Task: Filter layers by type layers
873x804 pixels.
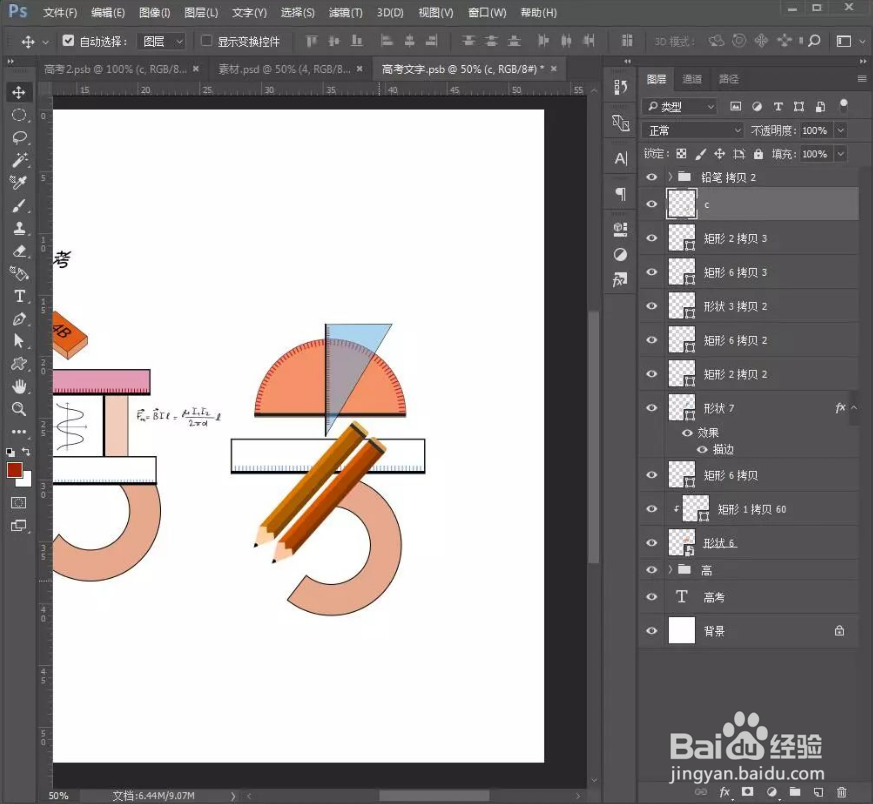Action: click(778, 106)
